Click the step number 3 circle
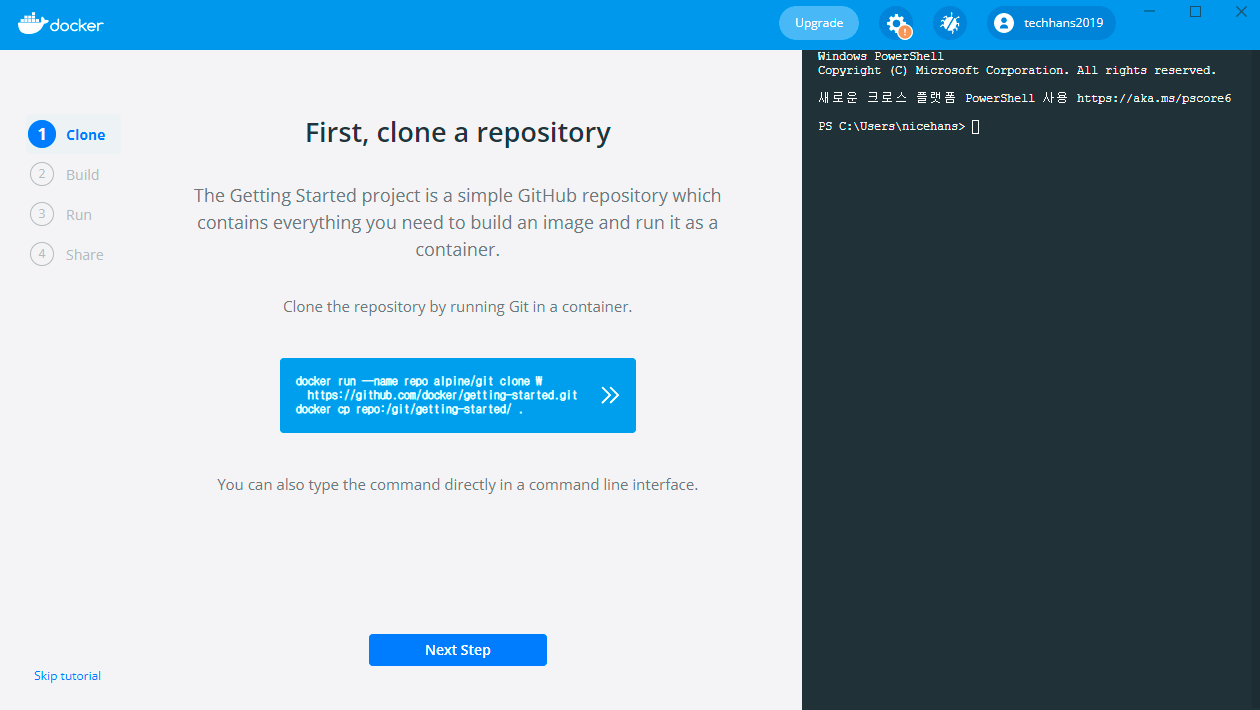Viewport: 1260px width, 710px height. tap(42, 215)
